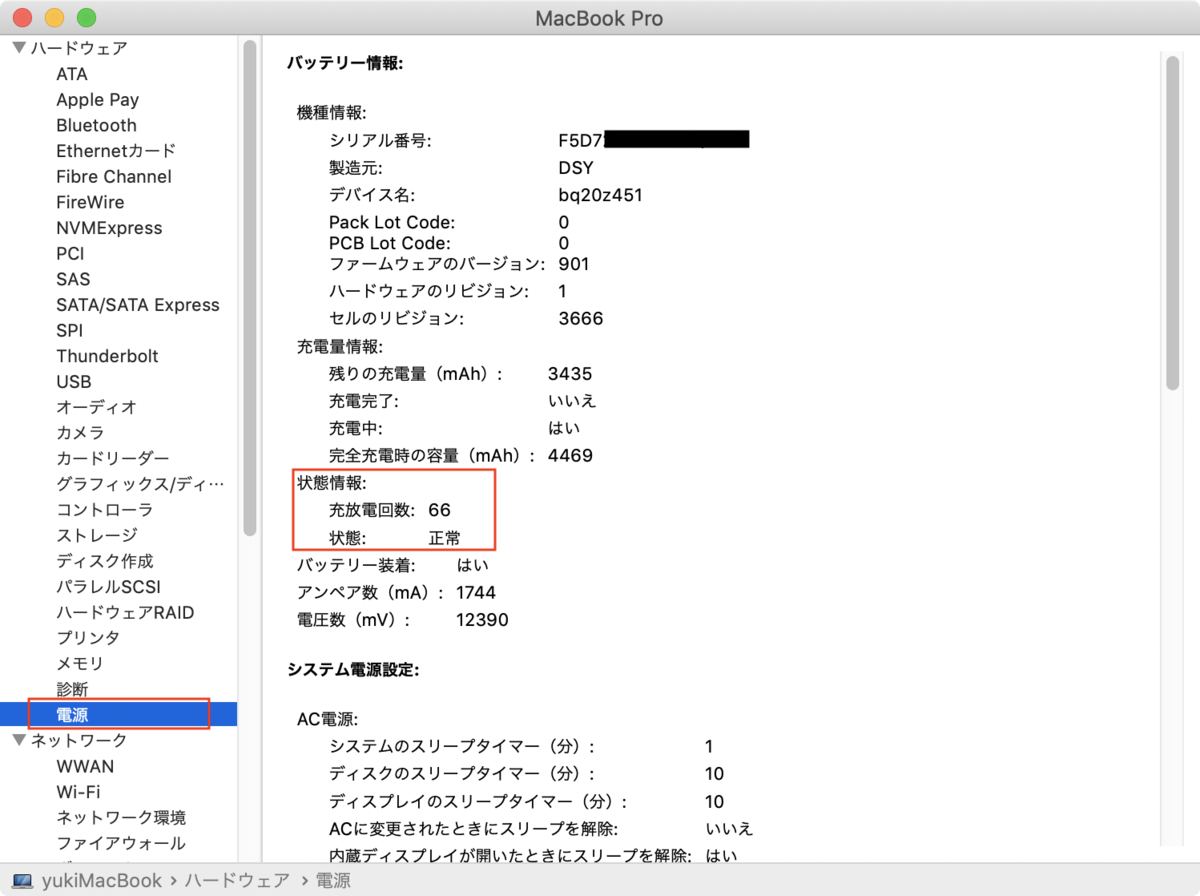Screen dimensions: 1200x896
Task: Select the highlighted 電源 entry
Action: click(118, 714)
